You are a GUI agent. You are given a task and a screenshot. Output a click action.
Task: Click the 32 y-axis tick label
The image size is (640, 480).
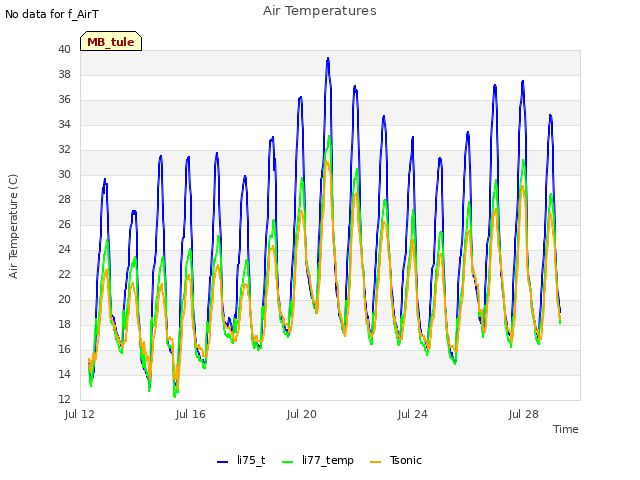coord(64,149)
